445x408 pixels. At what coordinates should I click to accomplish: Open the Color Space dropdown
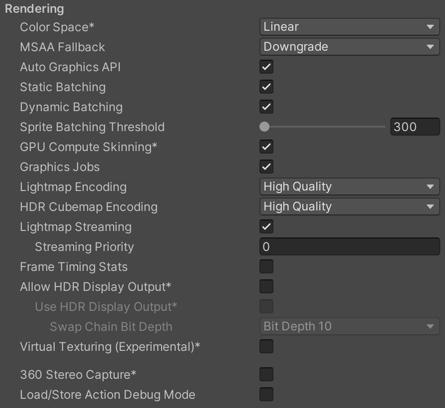(x=349, y=27)
